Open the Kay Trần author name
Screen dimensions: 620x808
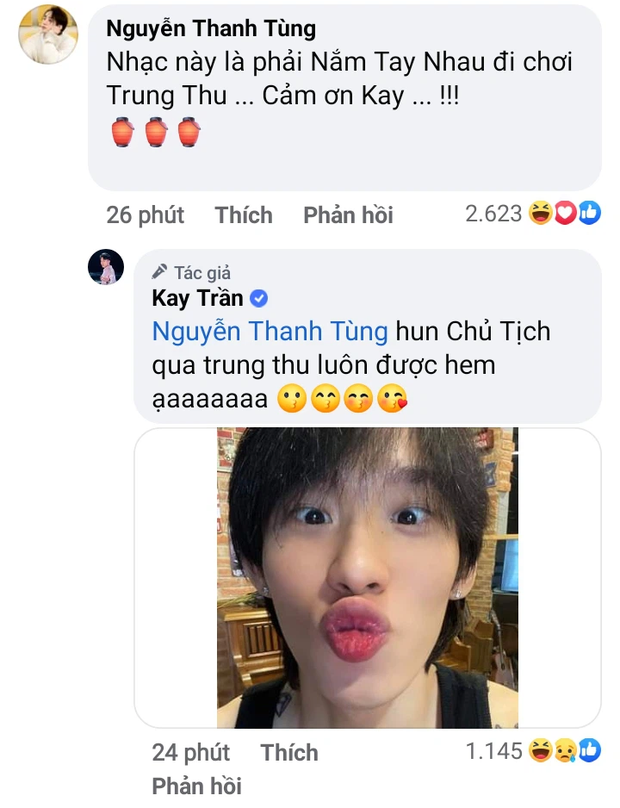(x=197, y=298)
